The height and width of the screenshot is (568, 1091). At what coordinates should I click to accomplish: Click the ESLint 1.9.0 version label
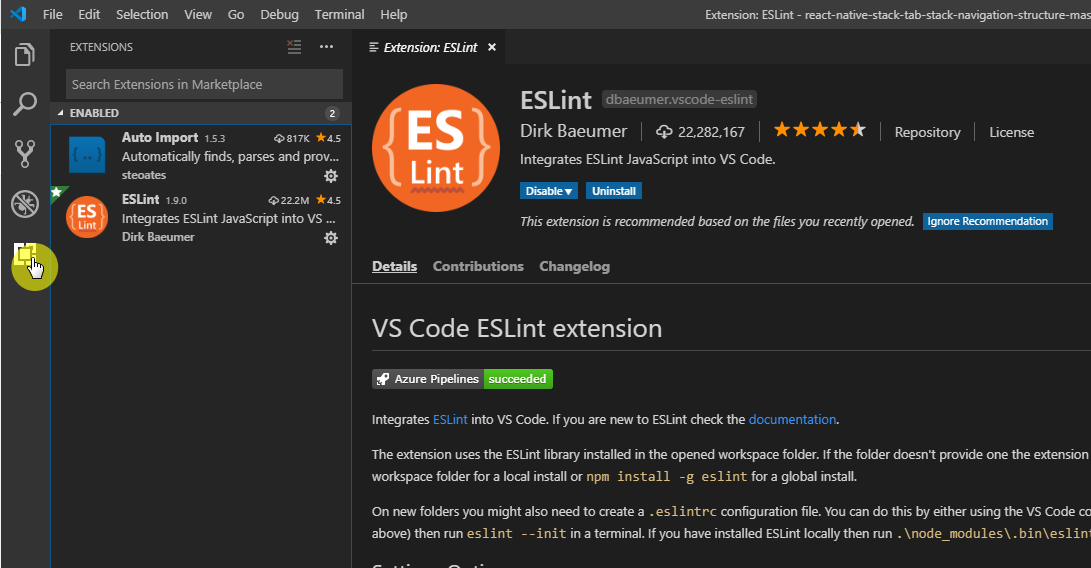point(176,200)
